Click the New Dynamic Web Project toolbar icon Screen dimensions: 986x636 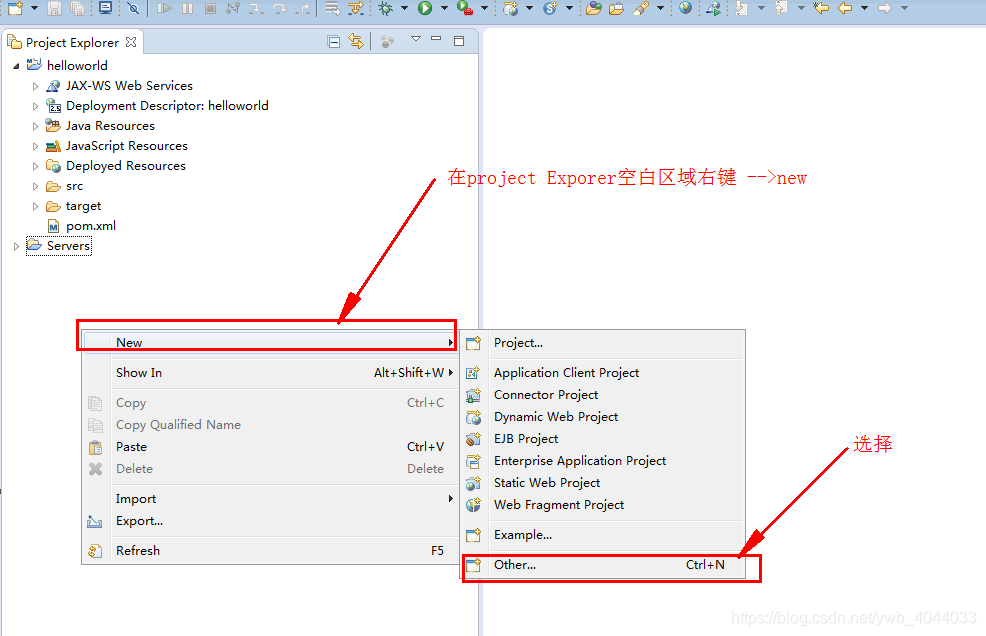tap(511, 8)
